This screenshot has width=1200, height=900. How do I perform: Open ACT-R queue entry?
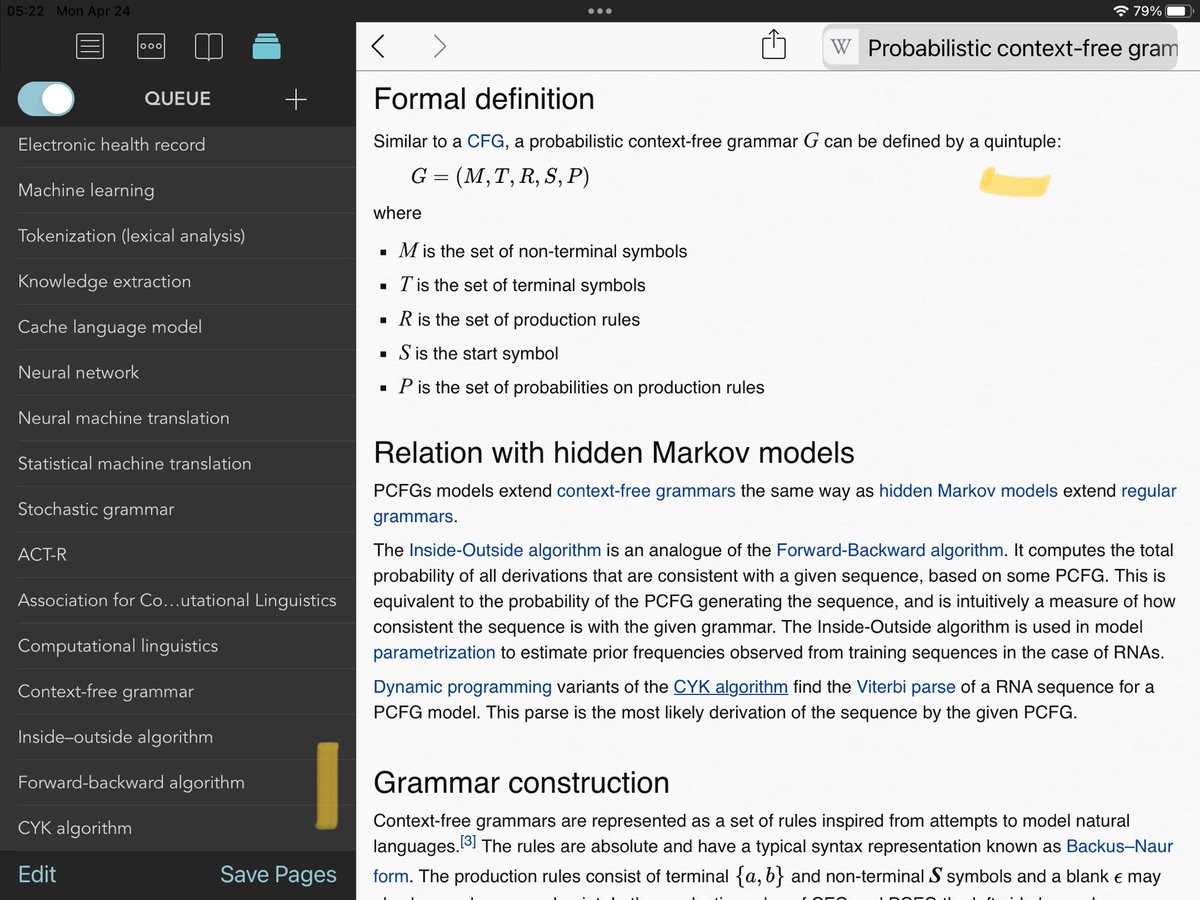coord(178,554)
